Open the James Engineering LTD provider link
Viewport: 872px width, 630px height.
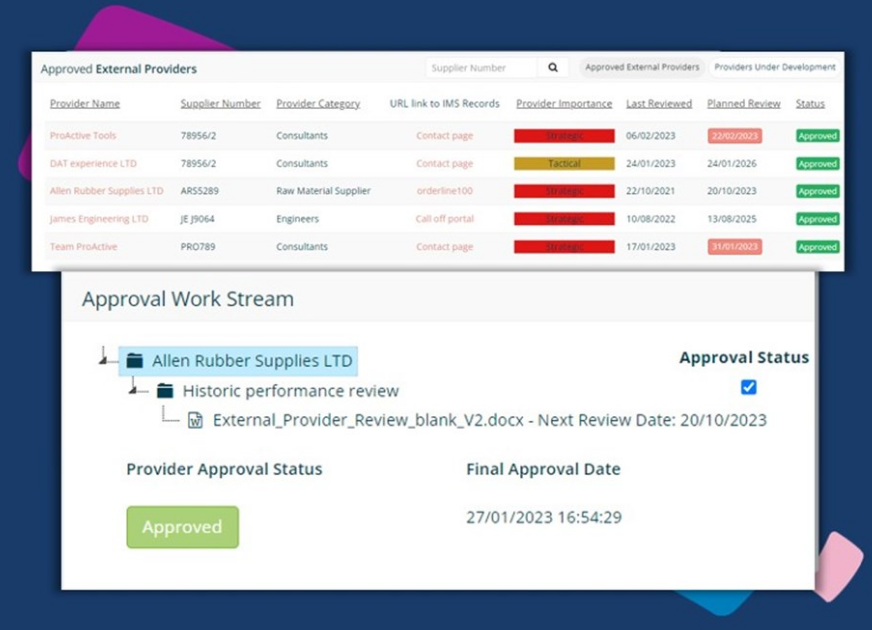99,219
